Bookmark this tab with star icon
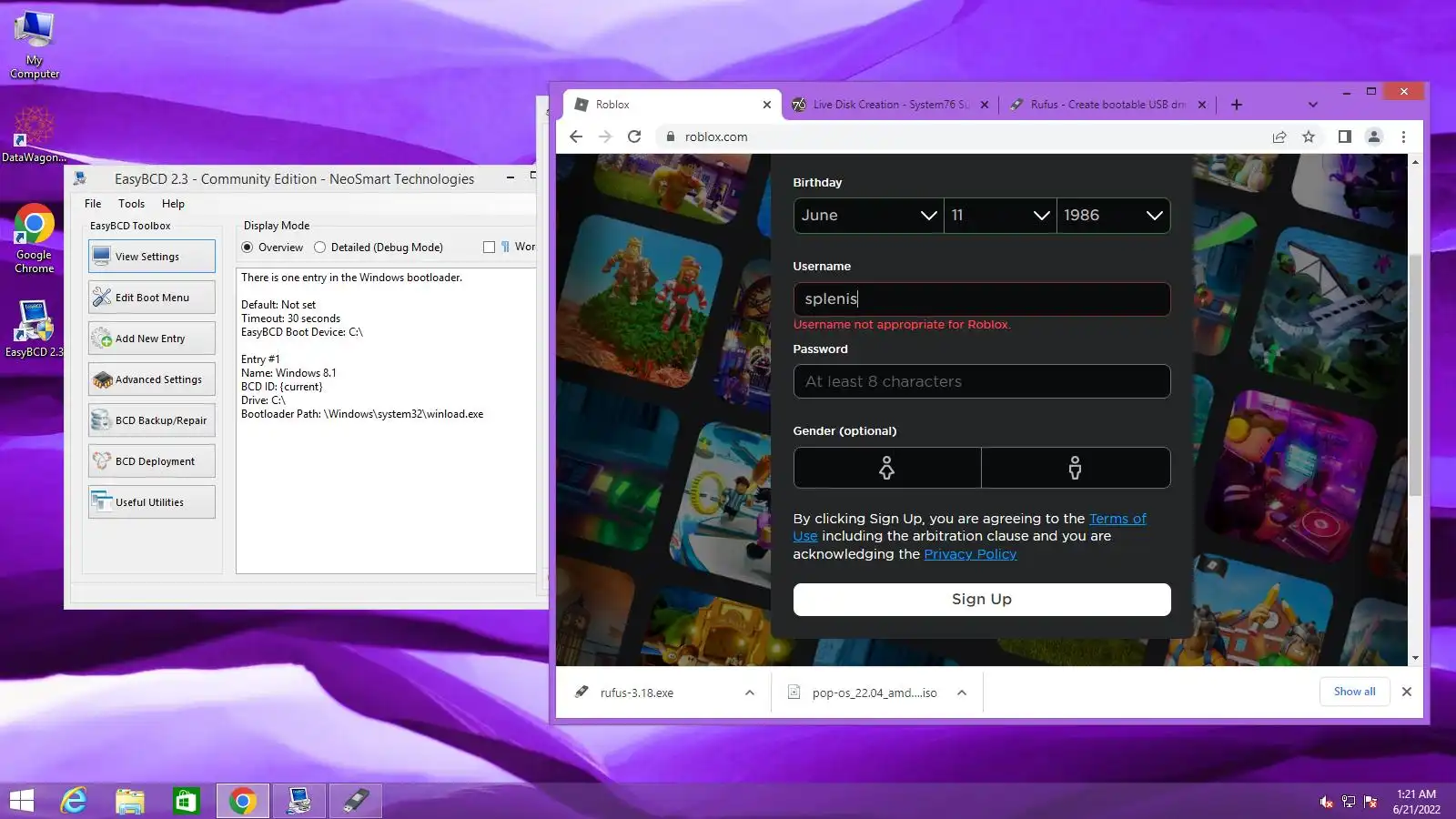The width and height of the screenshot is (1456, 819). (x=1309, y=136)
